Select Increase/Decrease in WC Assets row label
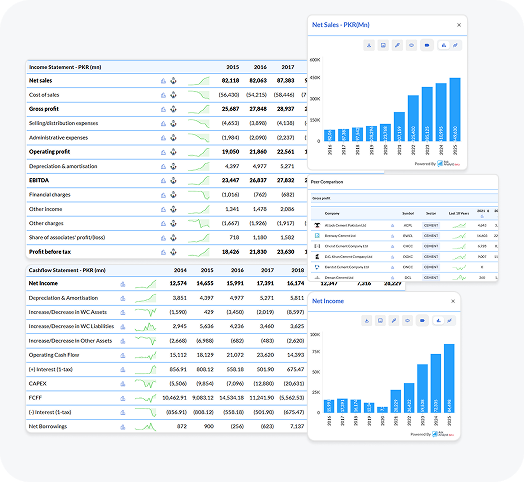This screenshot has height=482, width=524. [68, 312]
